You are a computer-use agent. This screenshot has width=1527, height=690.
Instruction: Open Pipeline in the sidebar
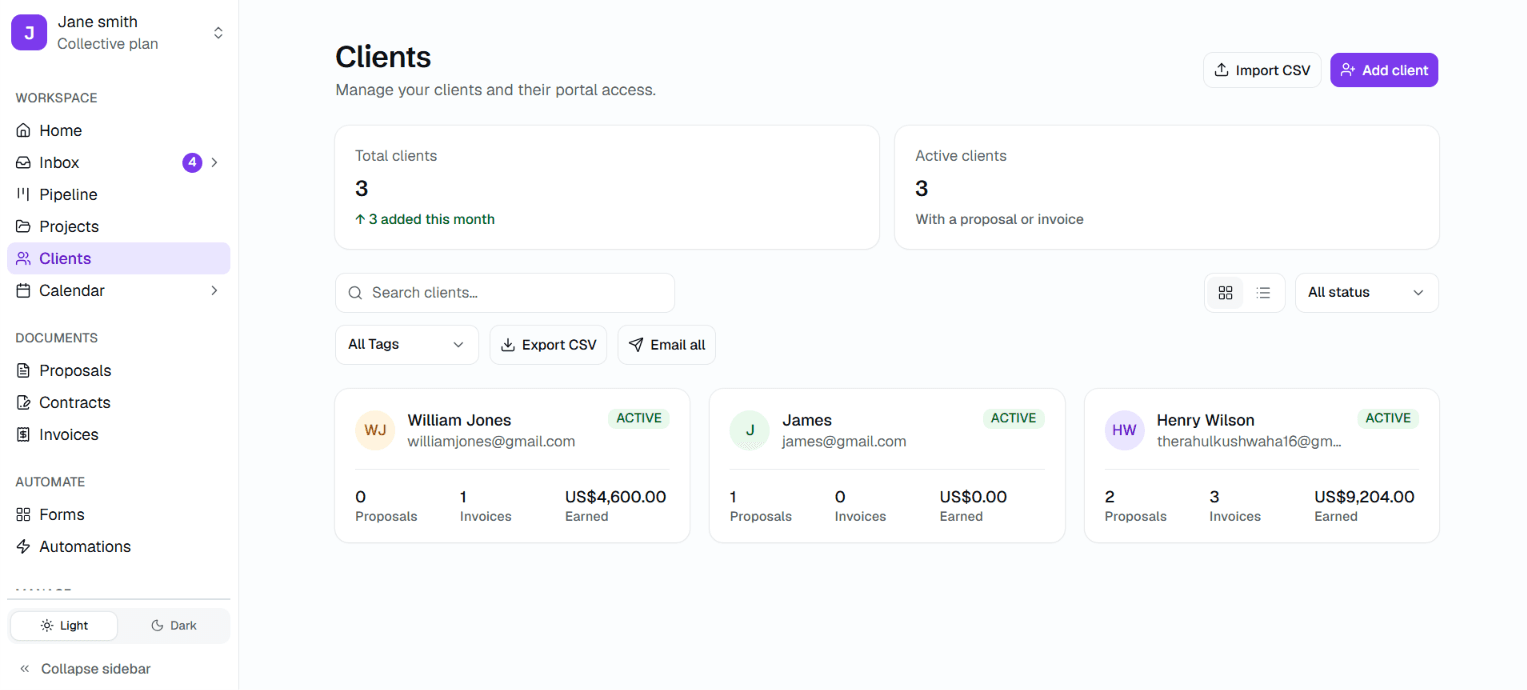point(118,194)
